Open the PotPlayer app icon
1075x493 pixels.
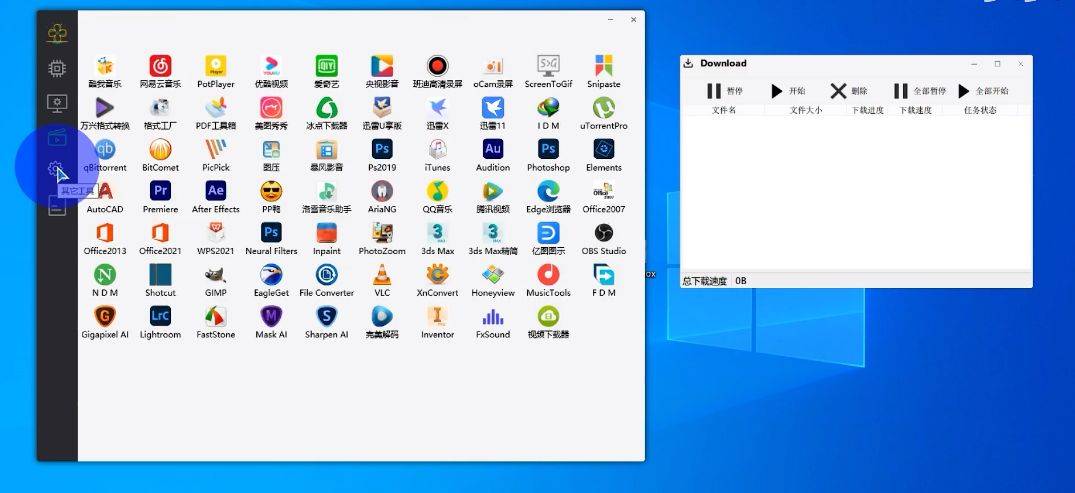[x=215, y=67]
